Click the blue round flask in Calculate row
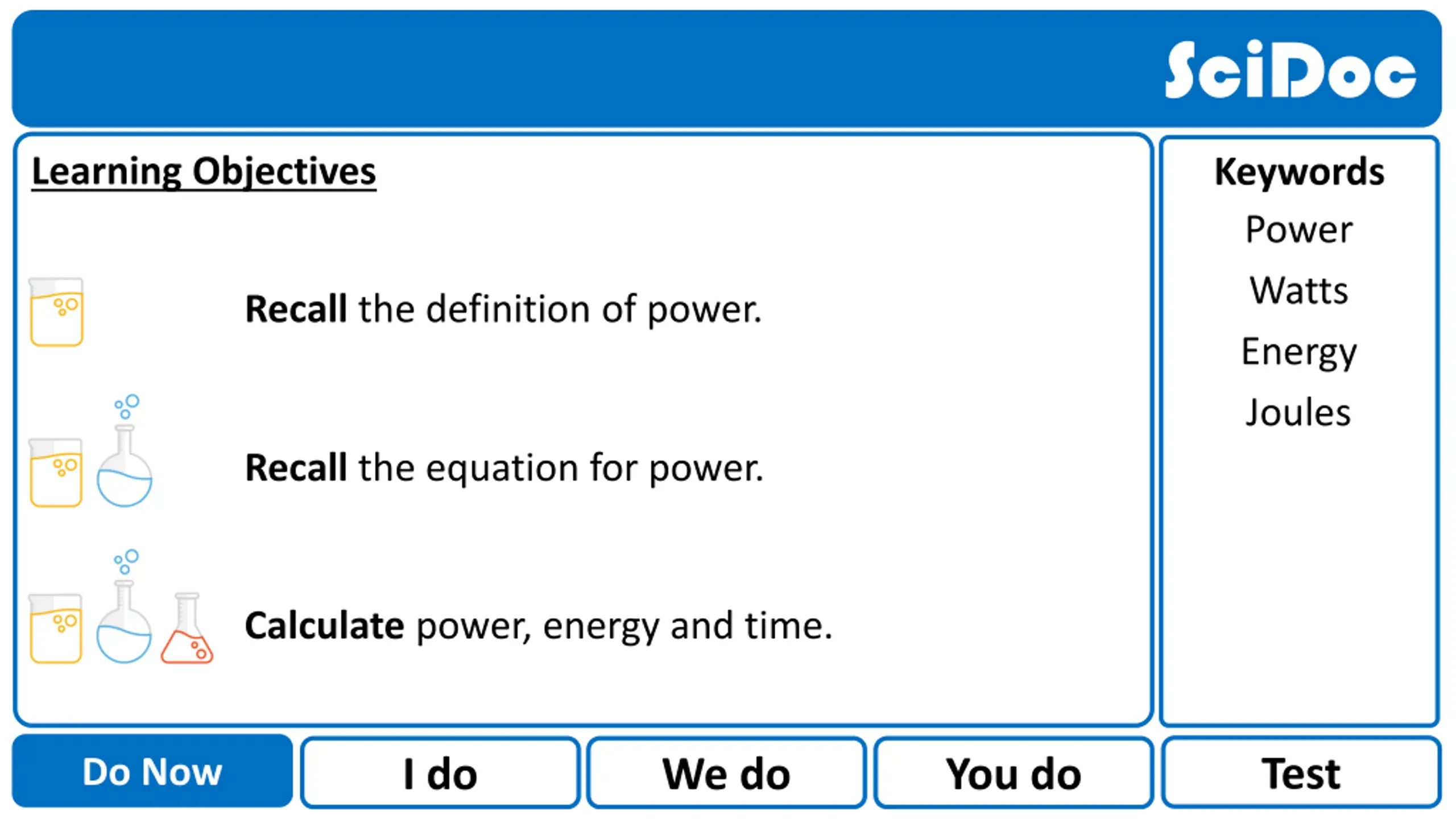 tap(124, 622)
